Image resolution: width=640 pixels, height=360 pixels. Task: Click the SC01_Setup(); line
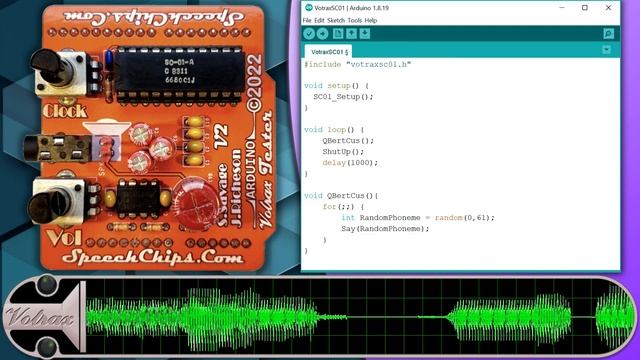343,97
